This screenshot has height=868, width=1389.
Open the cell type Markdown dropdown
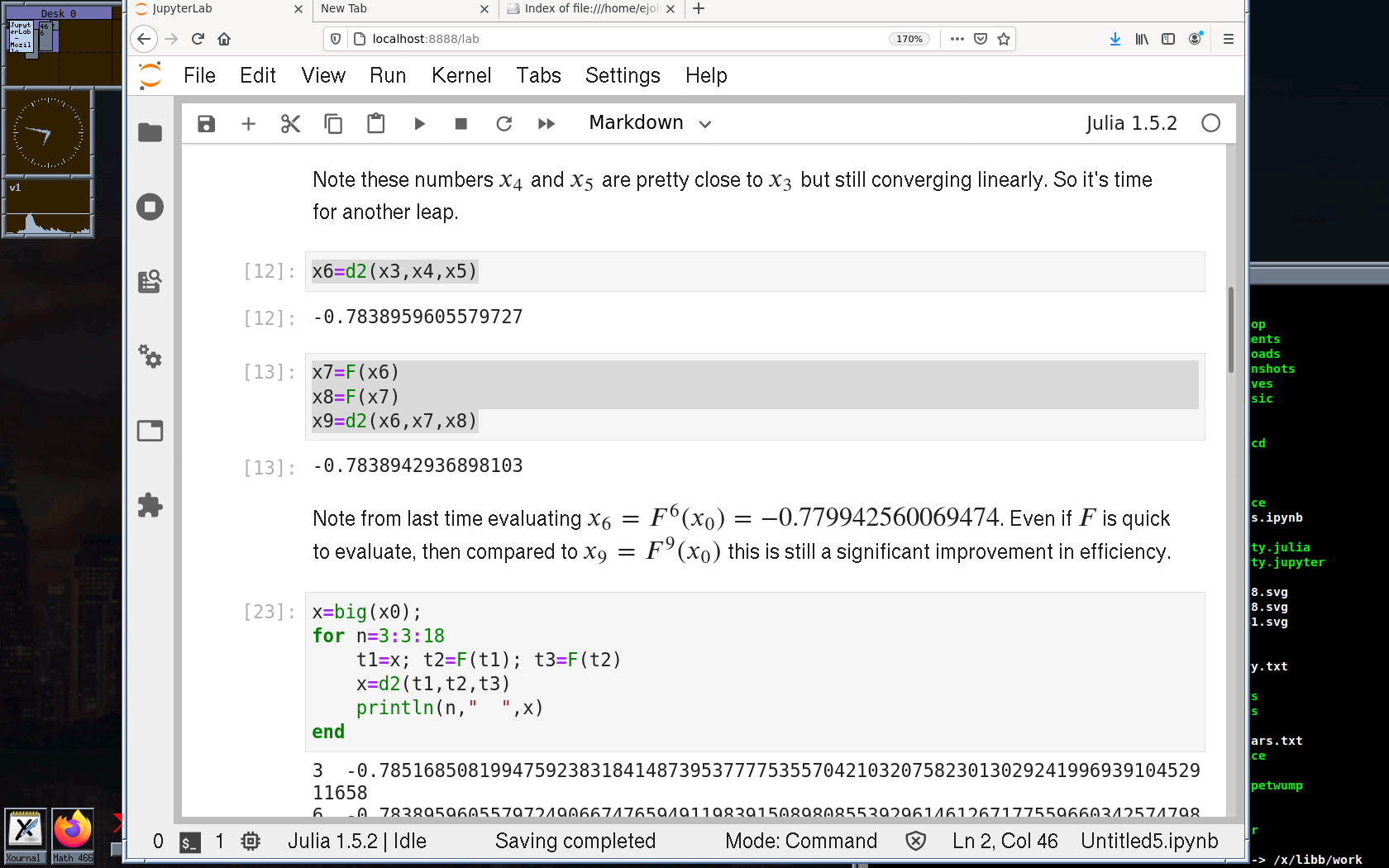coord(650,123)
